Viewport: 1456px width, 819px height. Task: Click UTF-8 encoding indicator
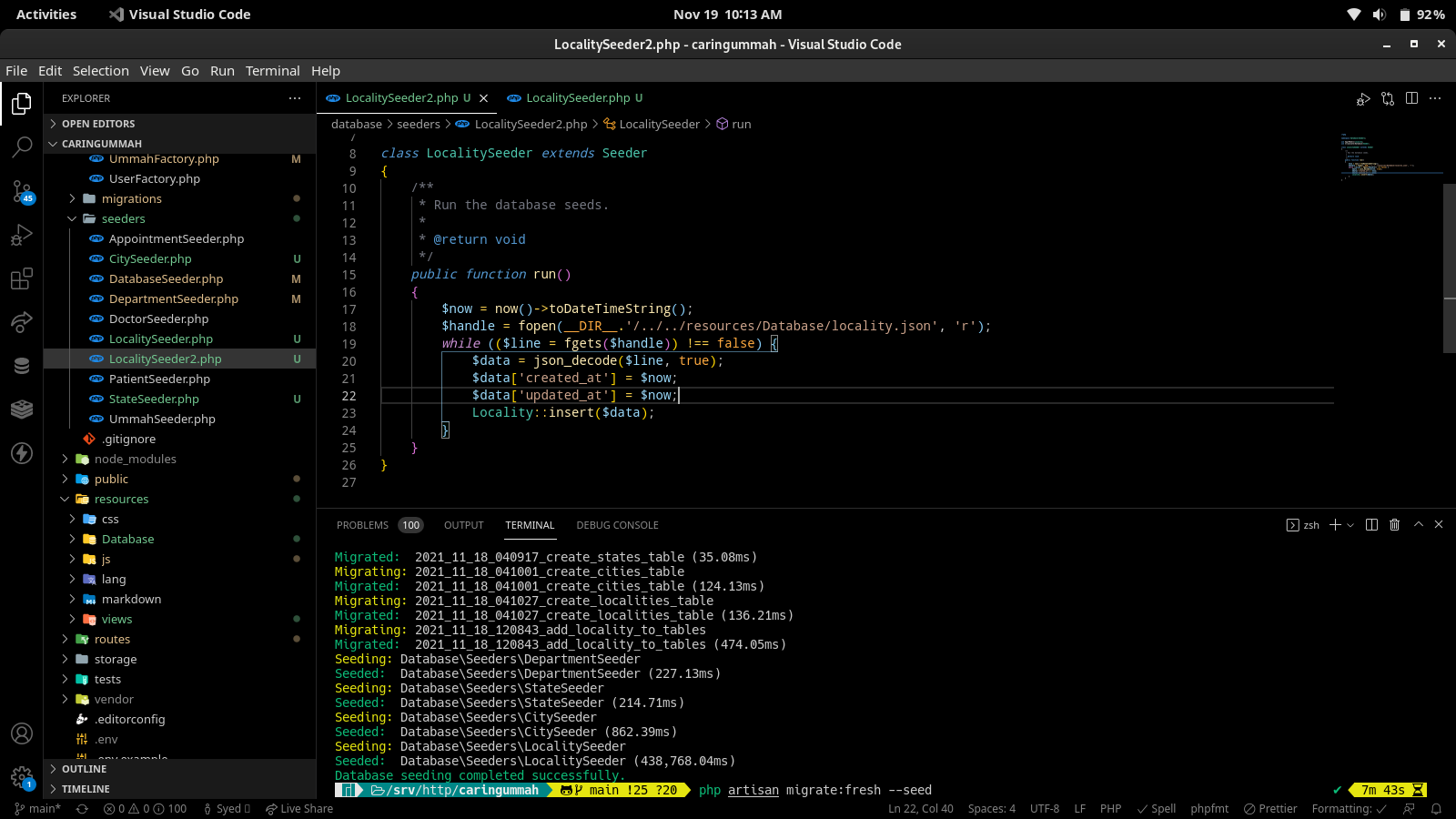click(x=1045, y=809)
